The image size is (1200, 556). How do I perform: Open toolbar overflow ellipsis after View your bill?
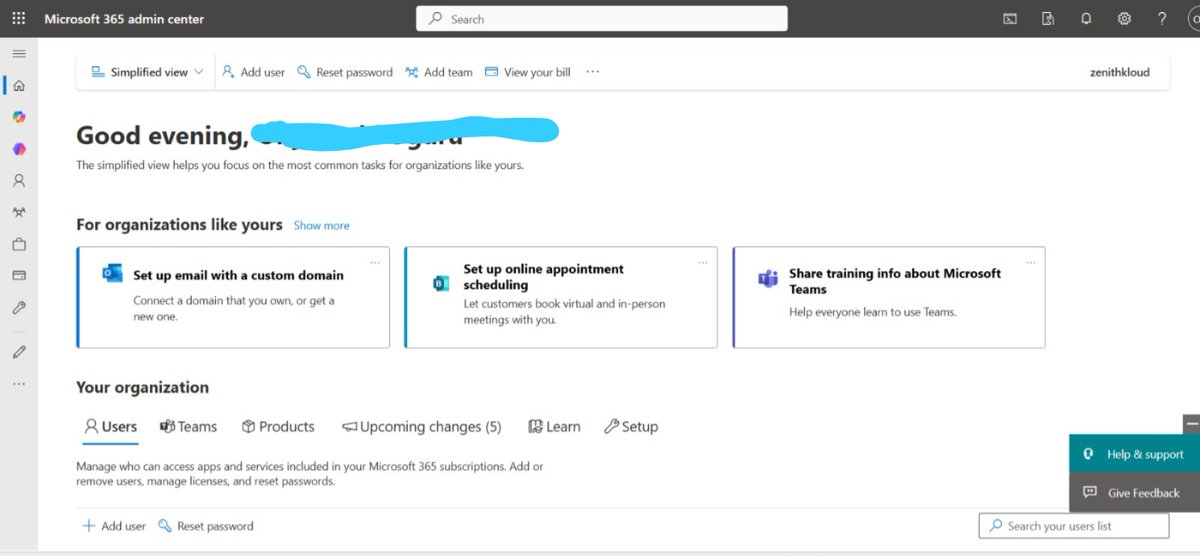pos(593,72)
